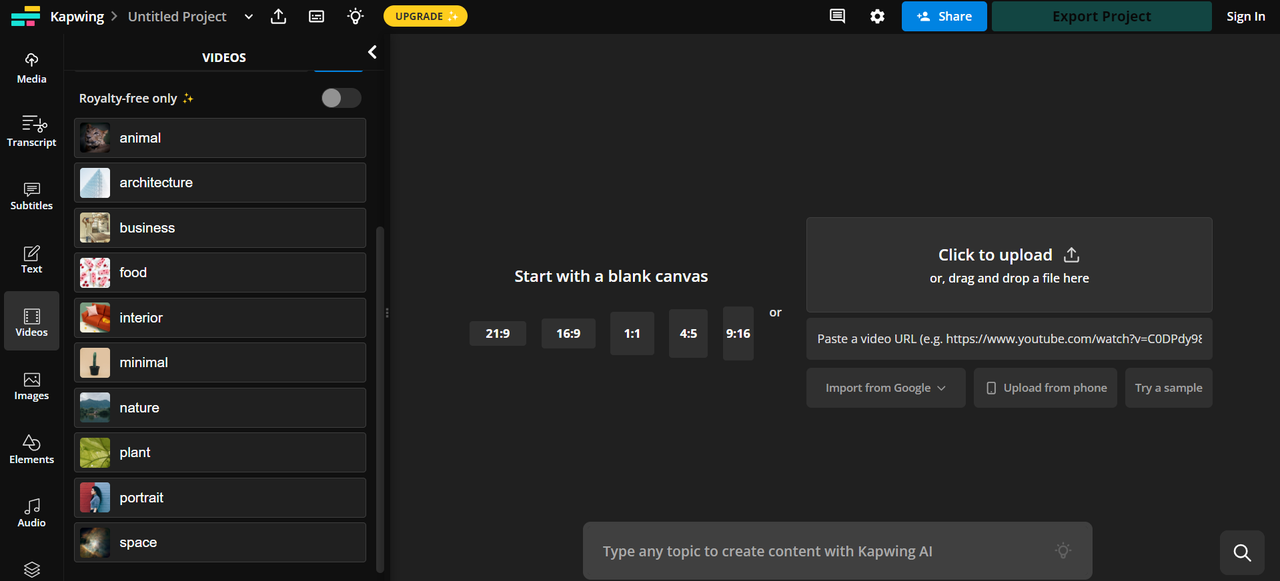
Task: Click the Kapwing breadcrumb text
Action: [77, 17]
